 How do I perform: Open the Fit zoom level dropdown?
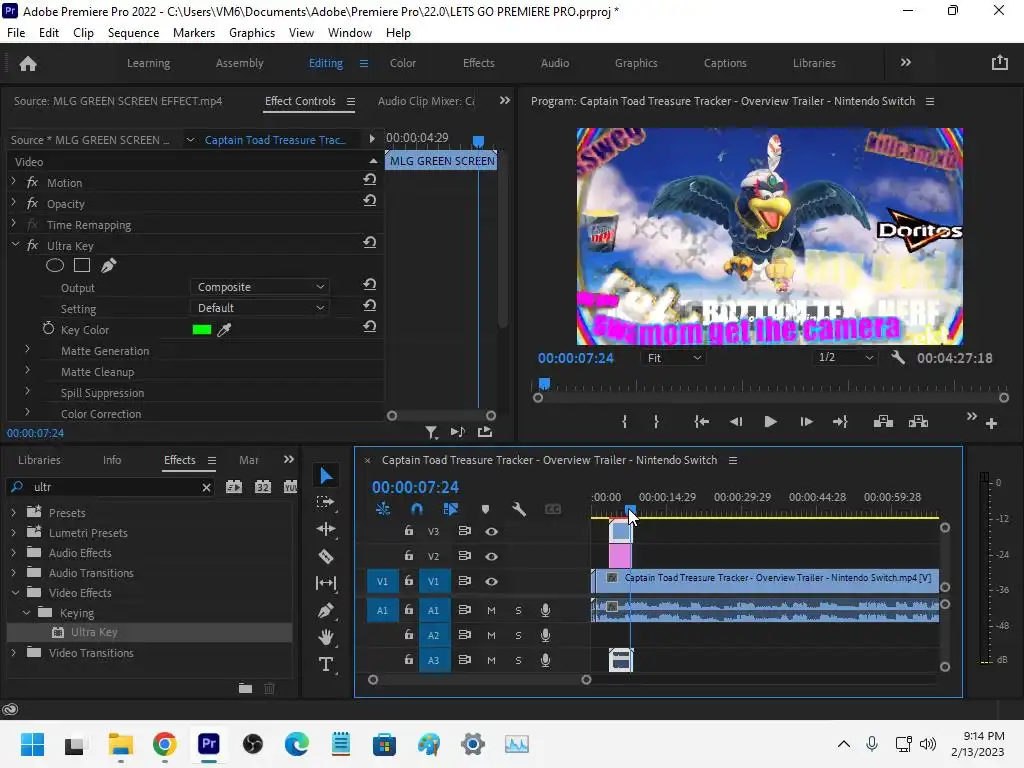click(x=674, y=358)
